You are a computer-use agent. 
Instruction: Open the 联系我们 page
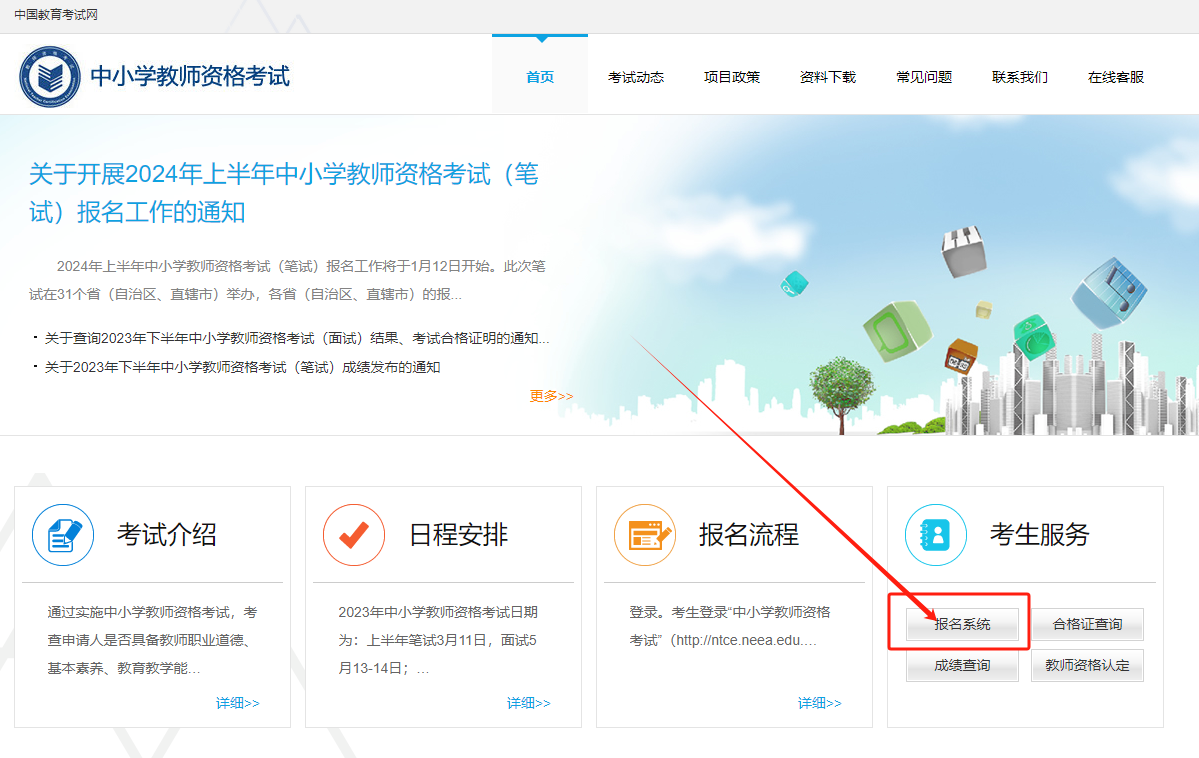pyautogui.click(x=1020, y=77)
